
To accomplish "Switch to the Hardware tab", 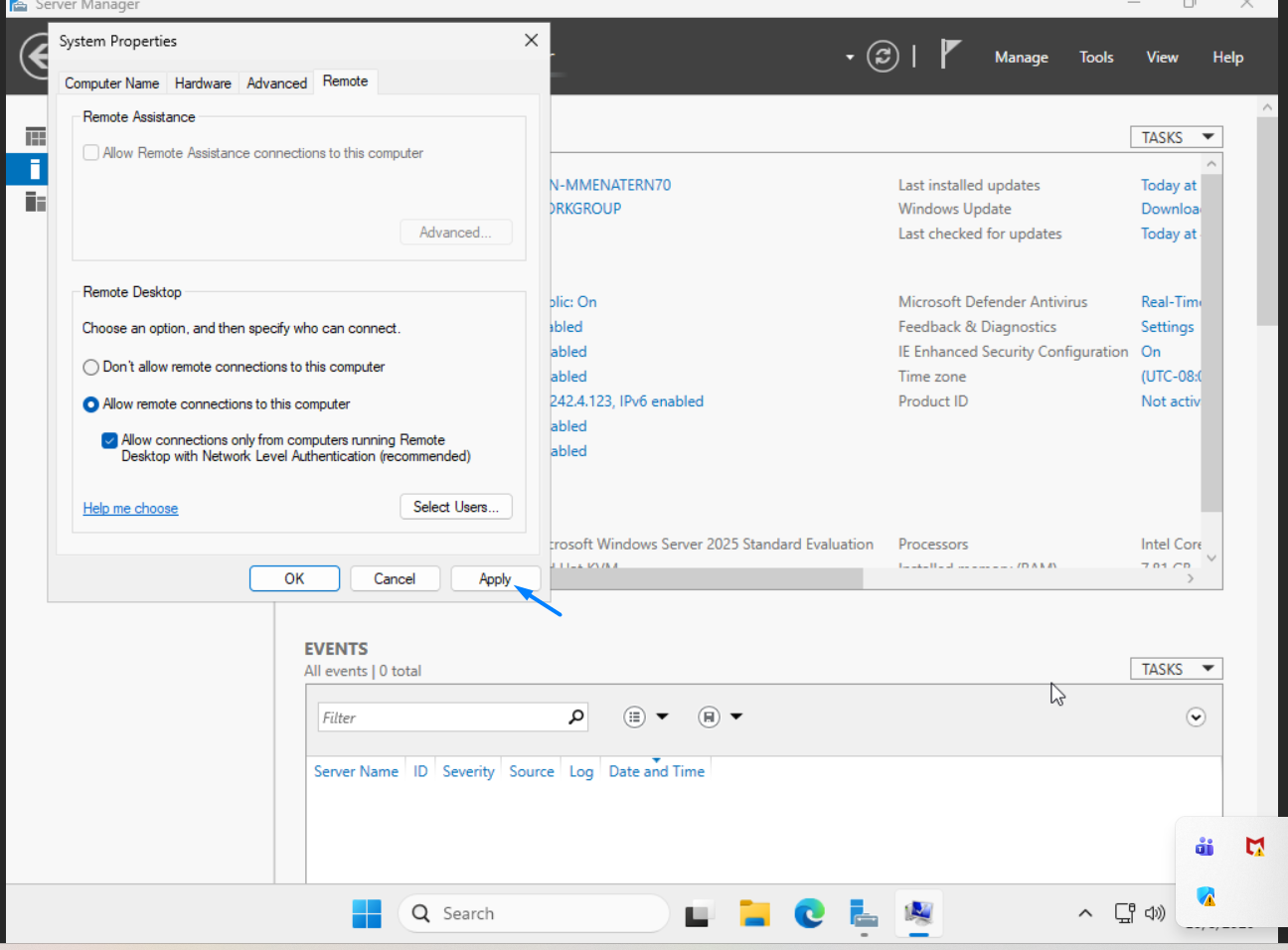I will tap(203, 83).
